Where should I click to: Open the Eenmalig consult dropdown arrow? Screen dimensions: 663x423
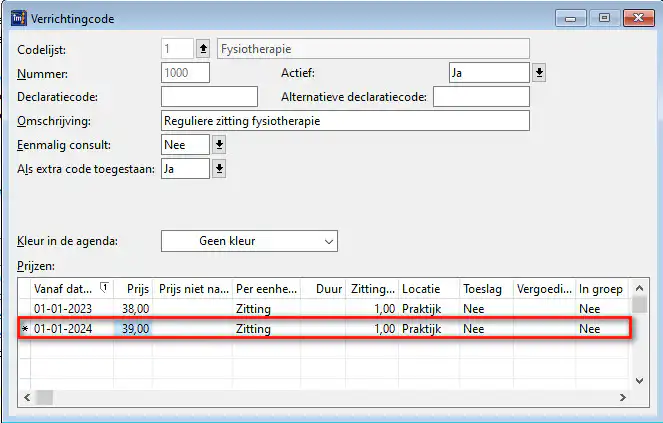click(x=219, y=145)
